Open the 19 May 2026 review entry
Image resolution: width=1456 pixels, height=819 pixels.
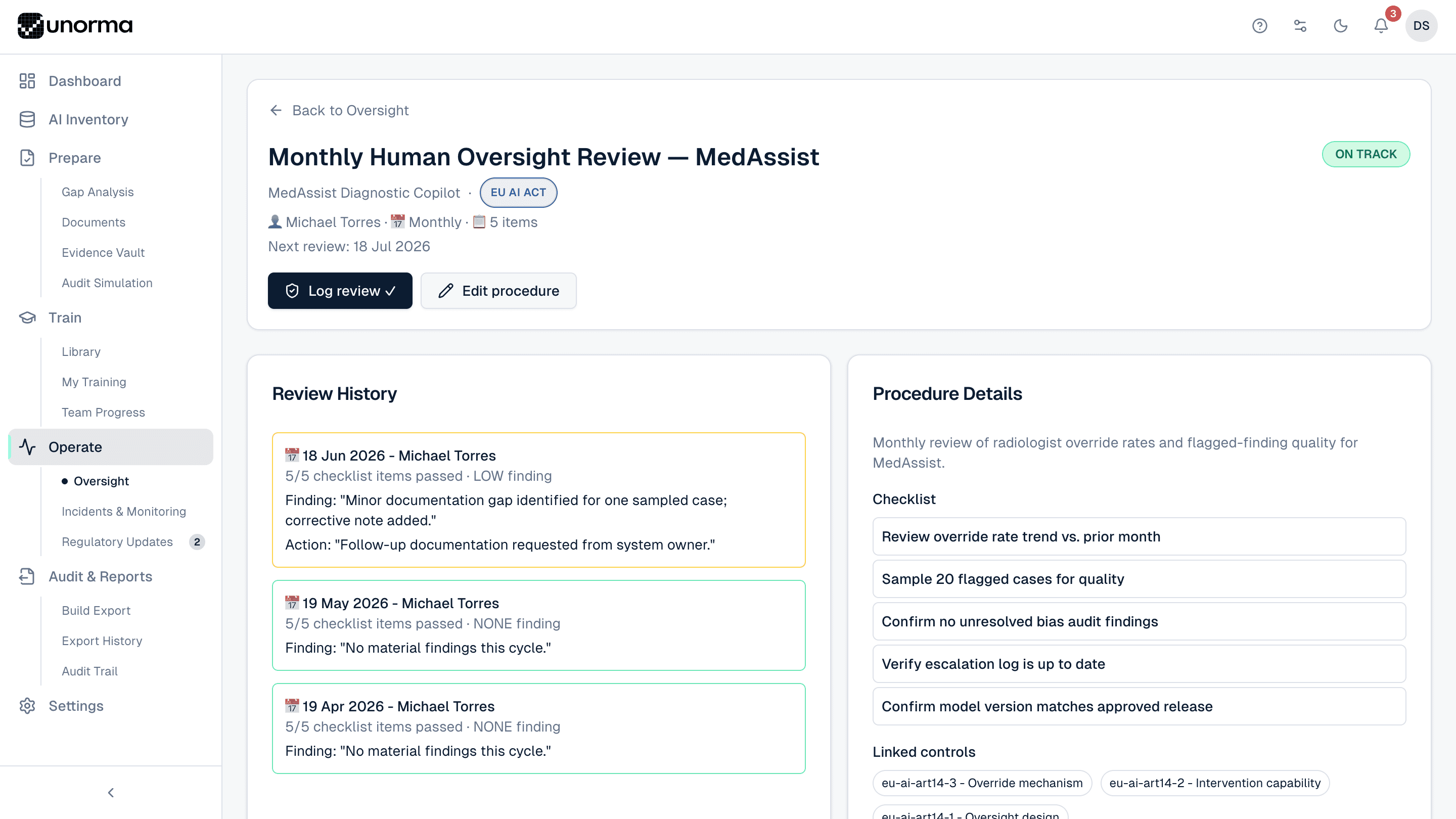pyautogui.click(x=538, y=625)
